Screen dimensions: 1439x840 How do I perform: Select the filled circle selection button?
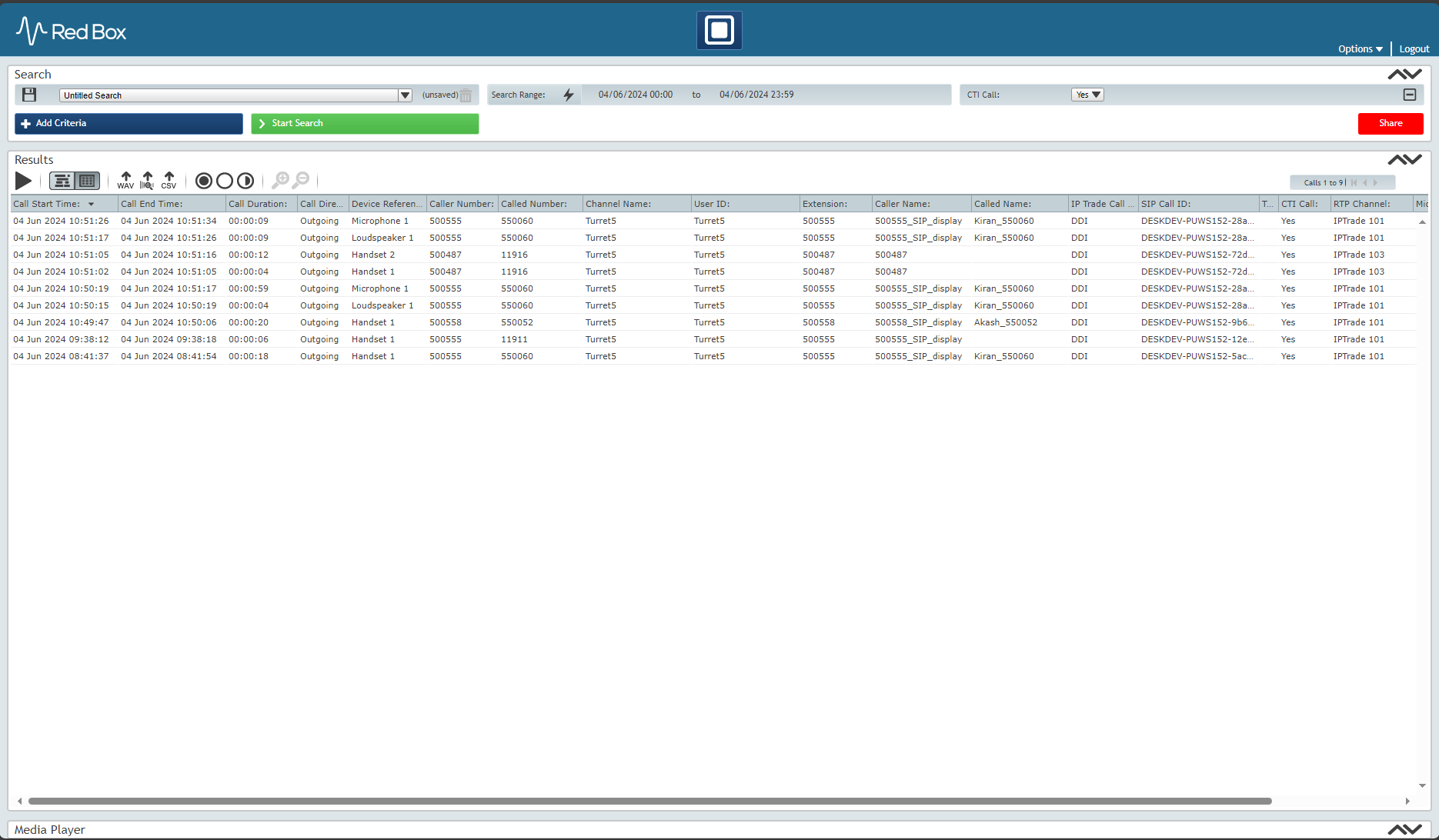(204, 181)
